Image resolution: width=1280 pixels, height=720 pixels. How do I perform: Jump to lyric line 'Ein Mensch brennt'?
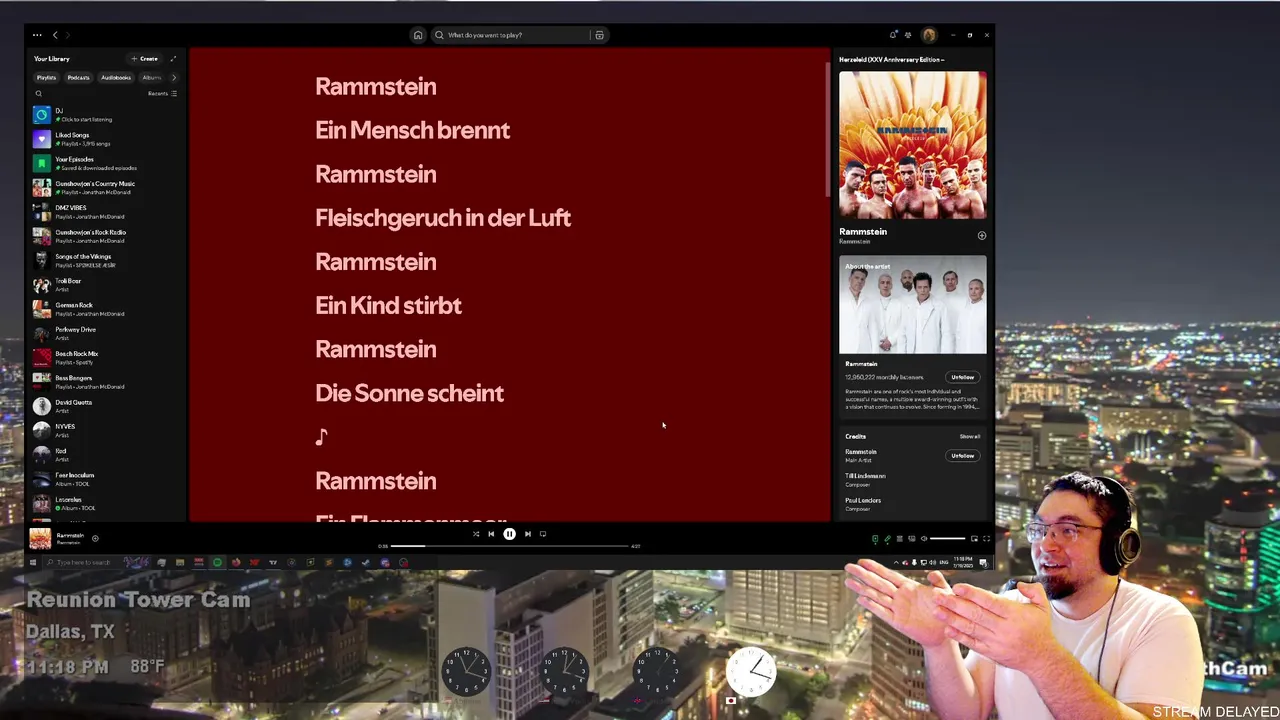click(x=412, y=130)
